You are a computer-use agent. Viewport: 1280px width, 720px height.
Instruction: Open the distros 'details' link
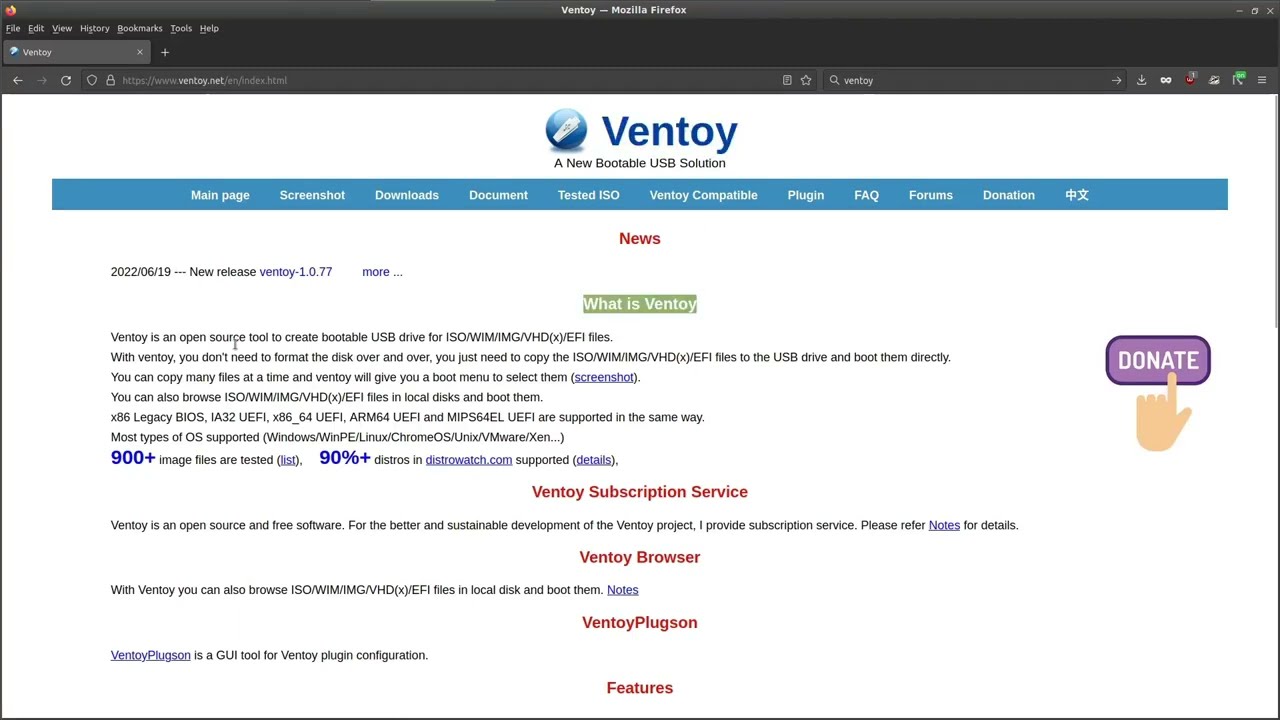pyautogui.click(x=594, y=460)
